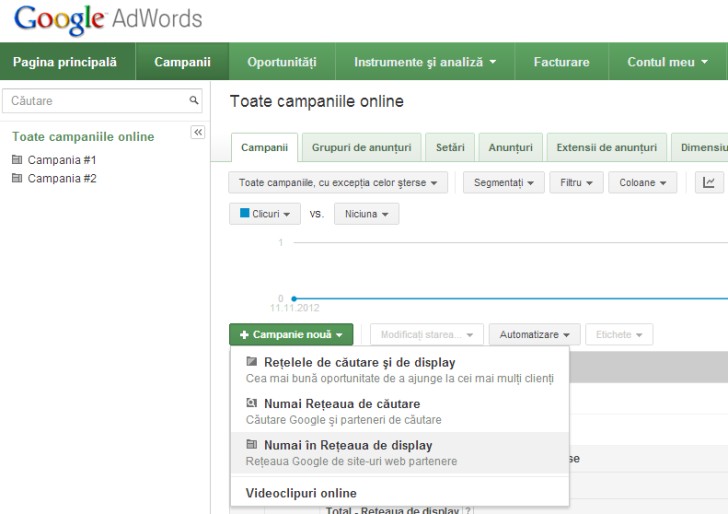
Task: Open the Coloane dropdown
Action: click(x=642, y=183)
